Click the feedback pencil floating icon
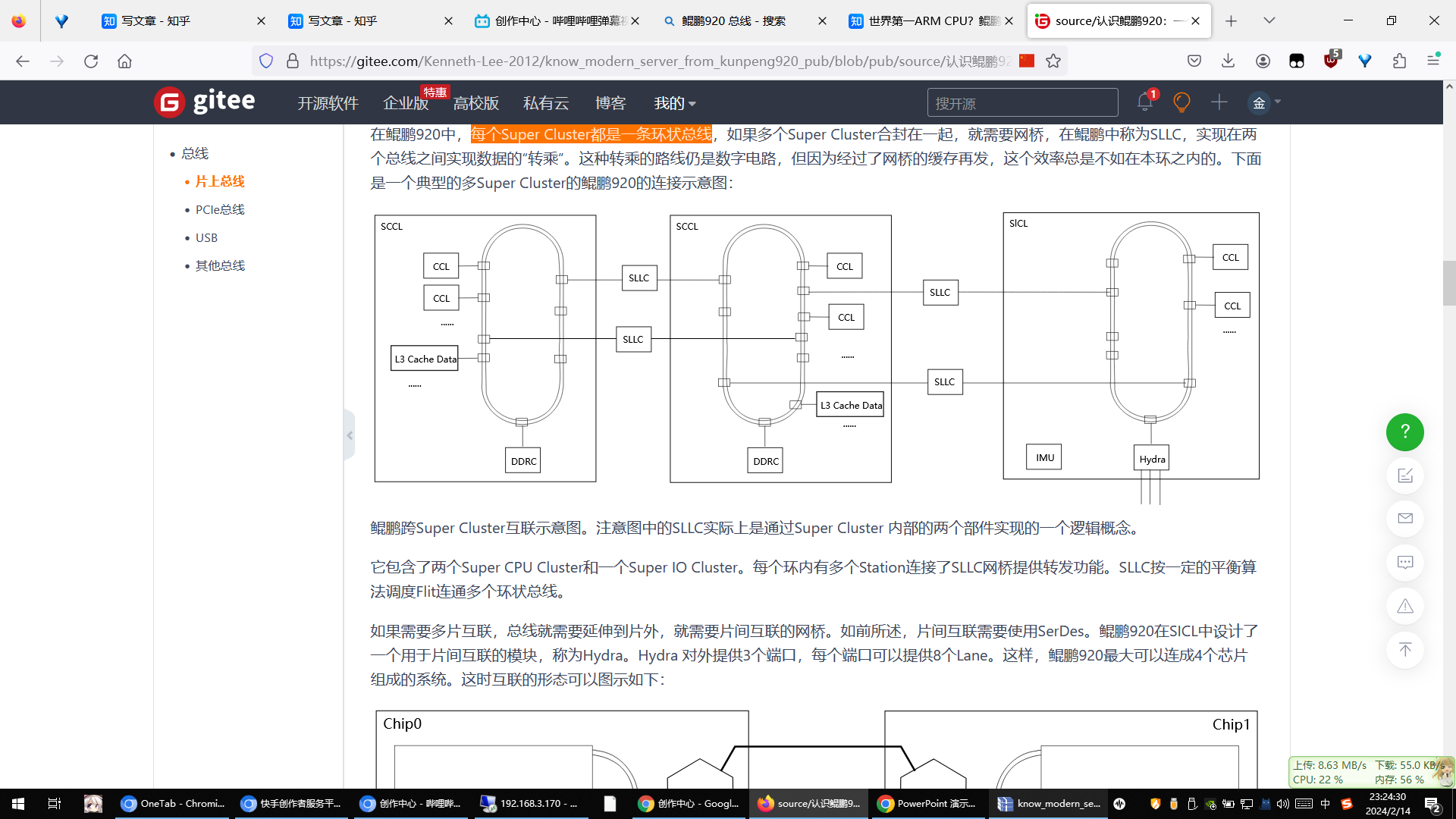The height and width of the screenshot is (819, 1456). click(1404, 475)
